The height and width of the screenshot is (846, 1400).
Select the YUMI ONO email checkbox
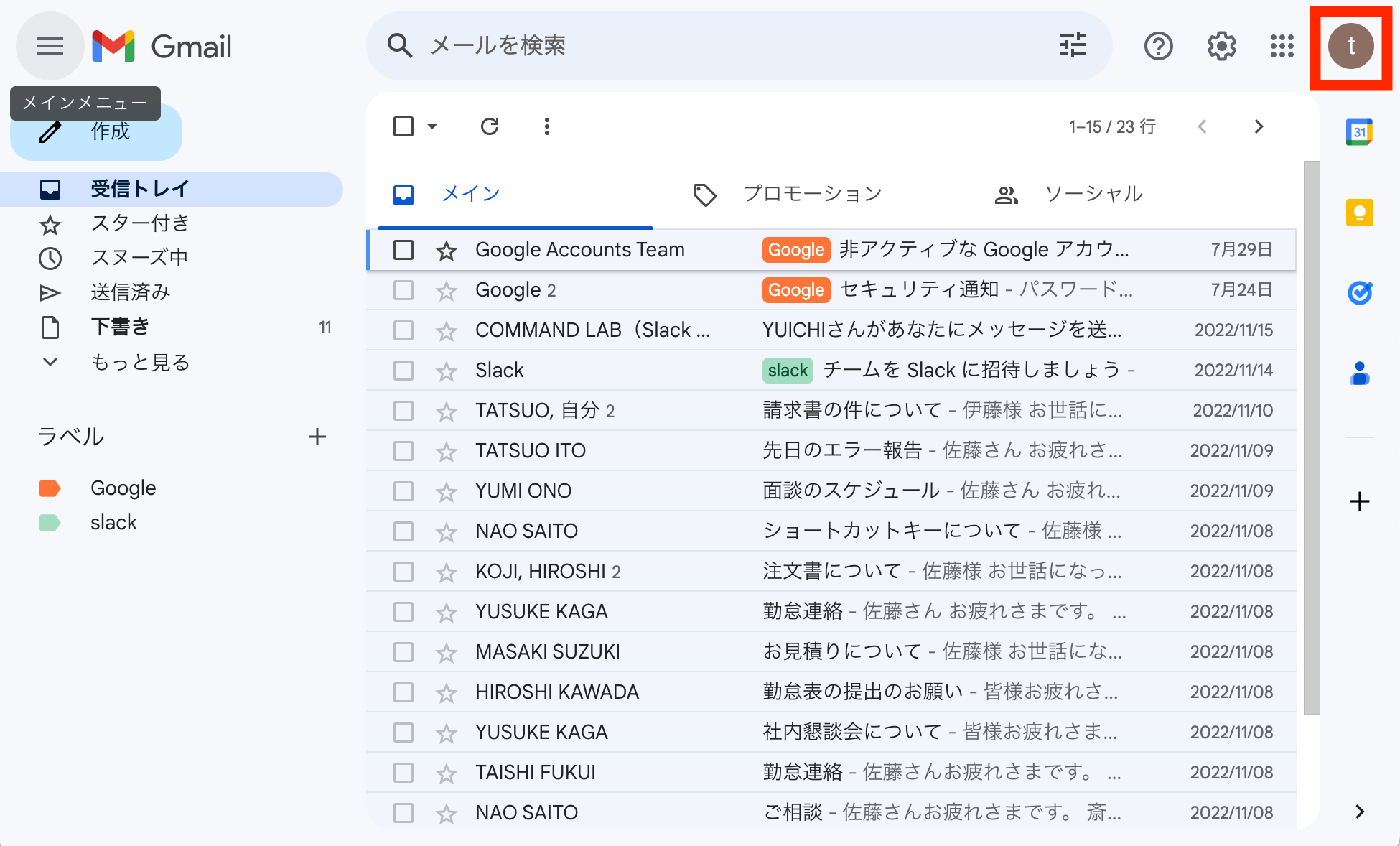pyautogui.click(x=403, y=491)
